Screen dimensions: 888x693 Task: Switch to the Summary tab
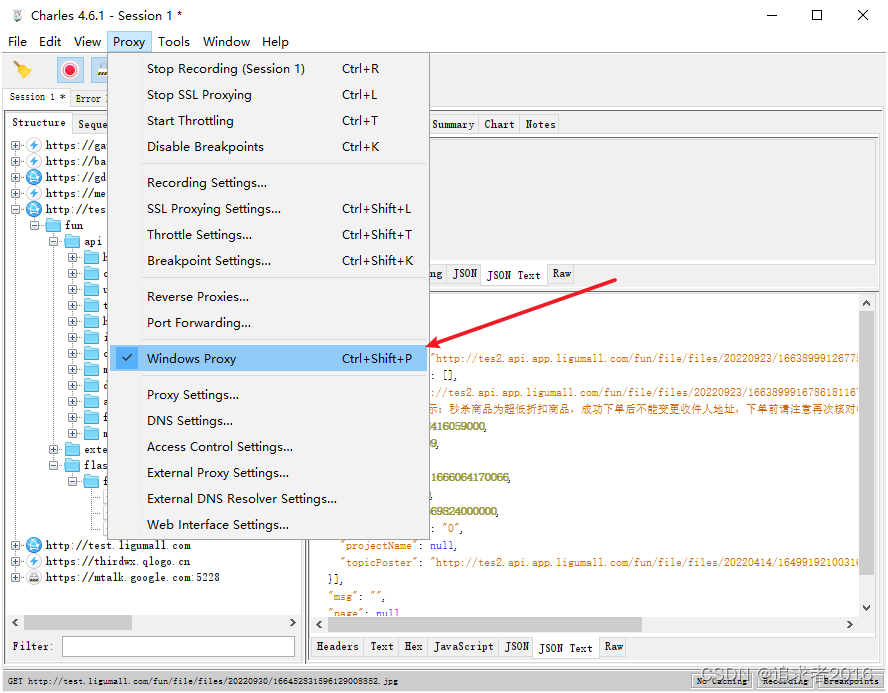453,125
